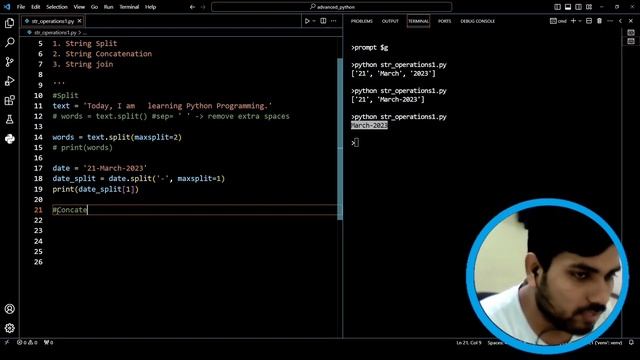Open the Terminal menu
640x360 pixels.
click(129, 7)
